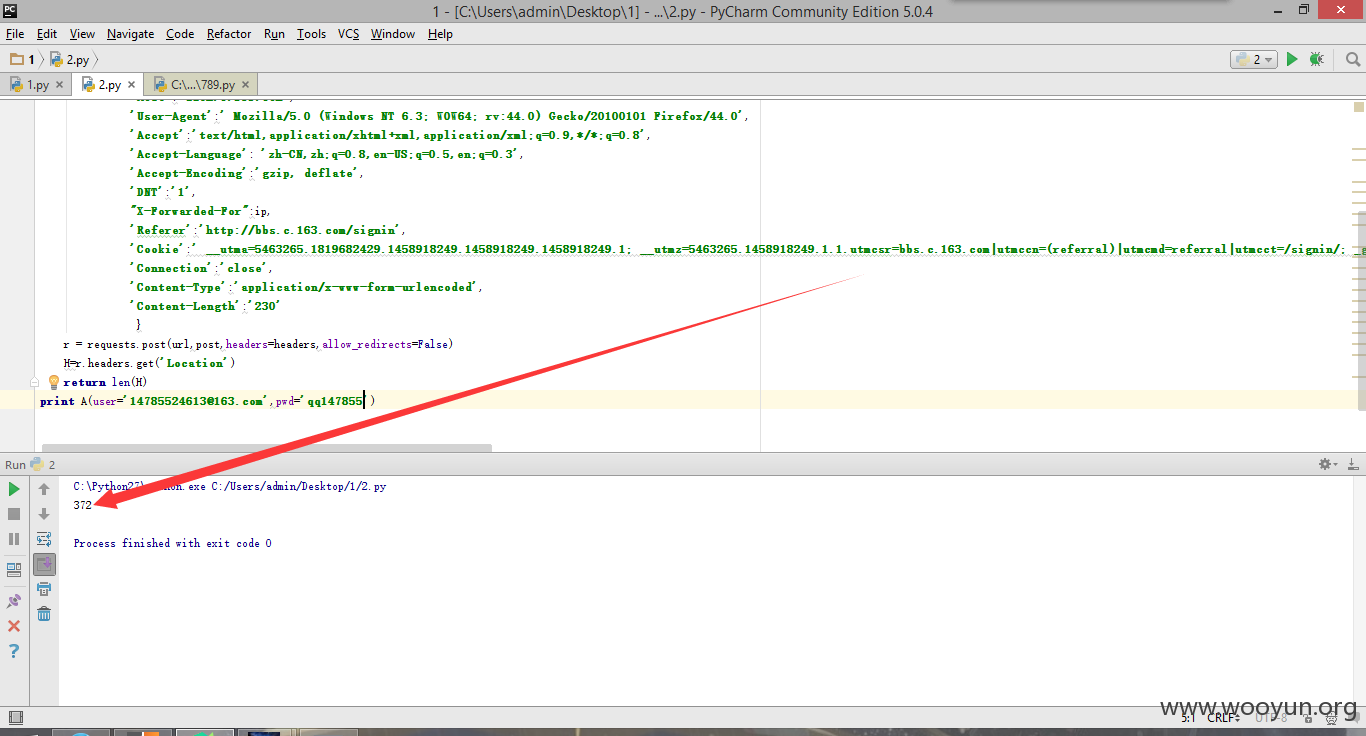Screen dimensions: 1366x736
Task: Open CRLF line separator selector
Action: [x=1224, y=717]
